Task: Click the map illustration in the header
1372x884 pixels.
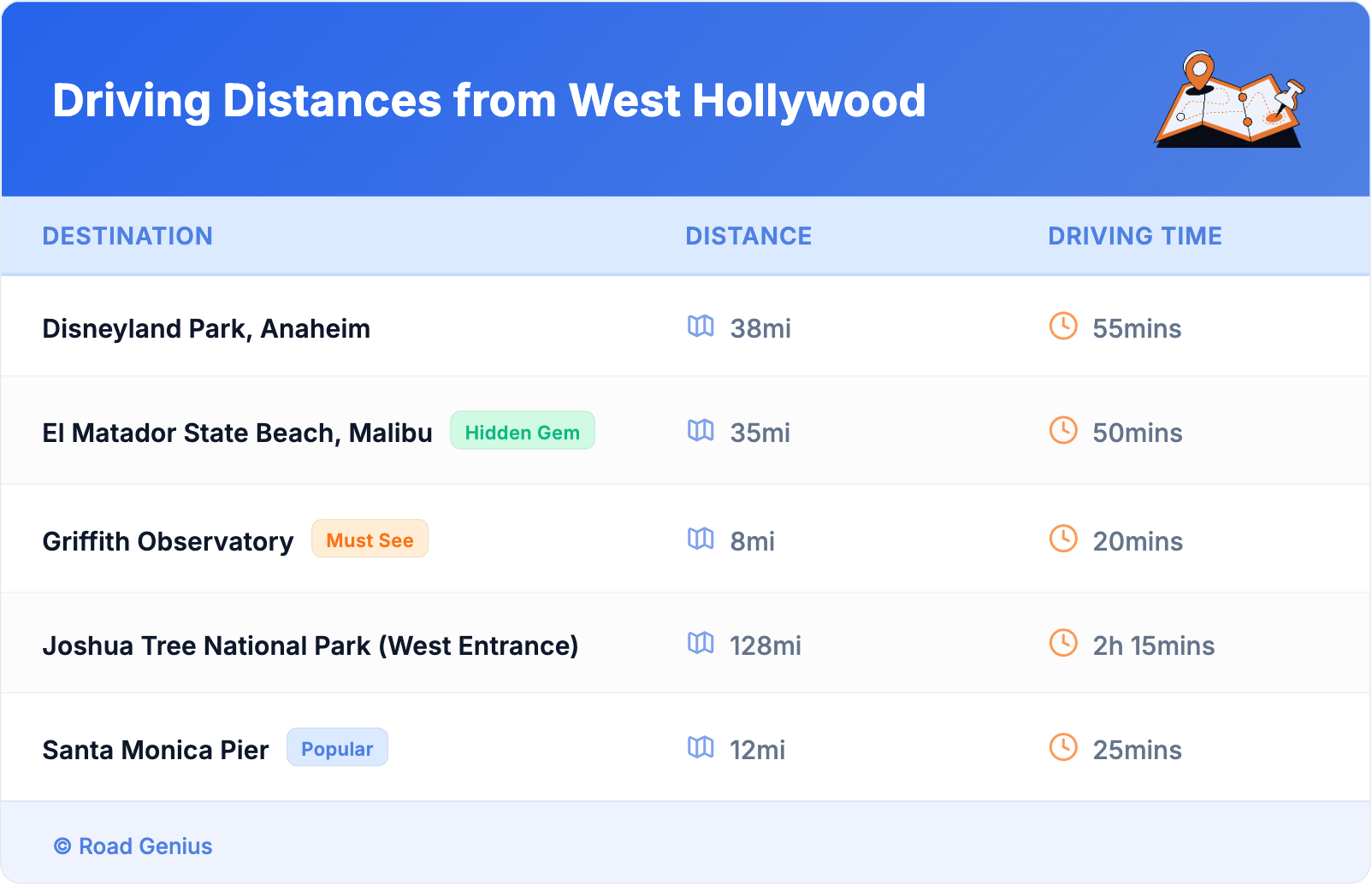Action: pyautogui.click(x=1230, y=100)
